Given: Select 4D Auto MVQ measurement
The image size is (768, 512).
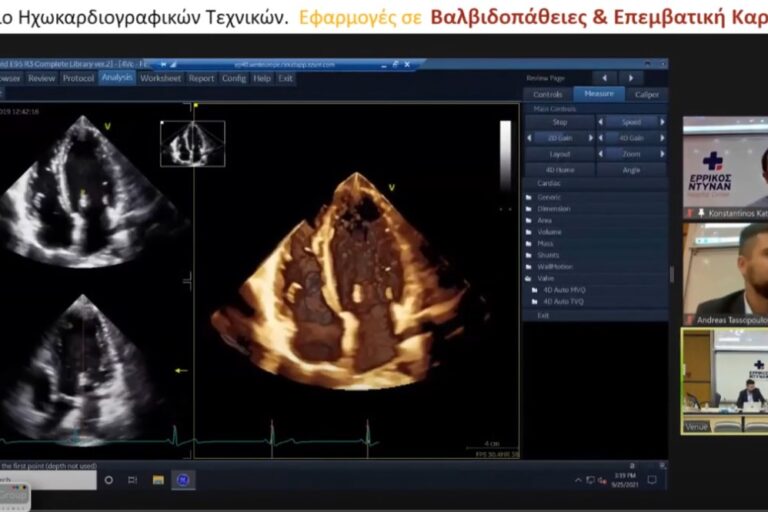Looking at the screenshot, I should (x=564, y=290).
